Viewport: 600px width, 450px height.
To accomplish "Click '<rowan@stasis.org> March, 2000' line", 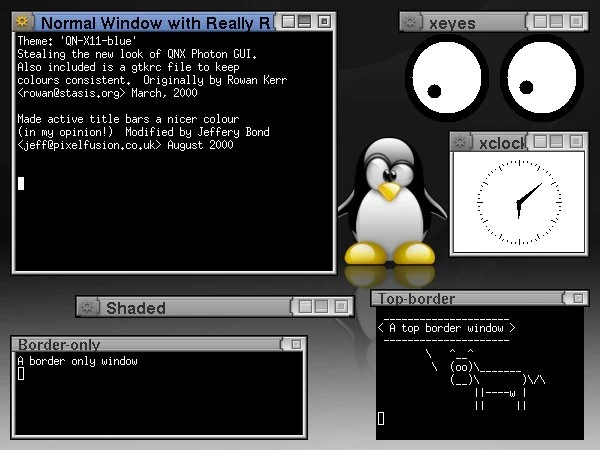I will coord(107,93).
